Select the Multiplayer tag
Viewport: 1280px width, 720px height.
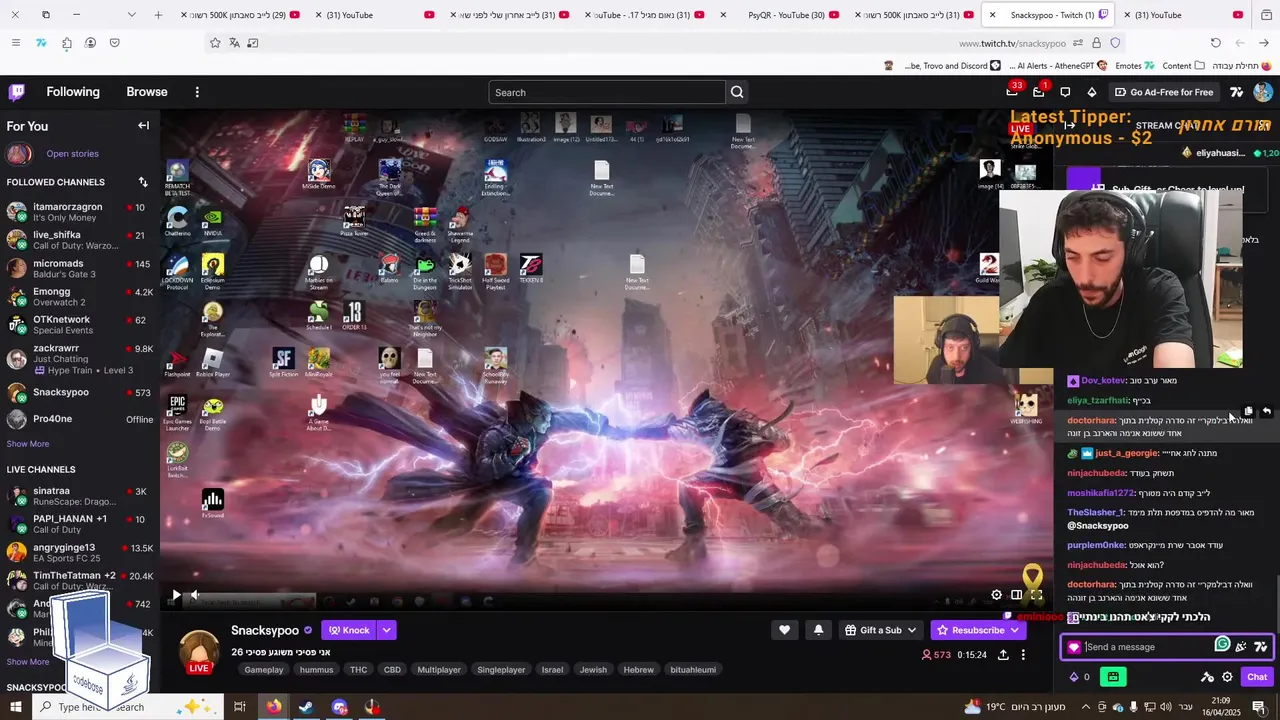coord(439,670)
